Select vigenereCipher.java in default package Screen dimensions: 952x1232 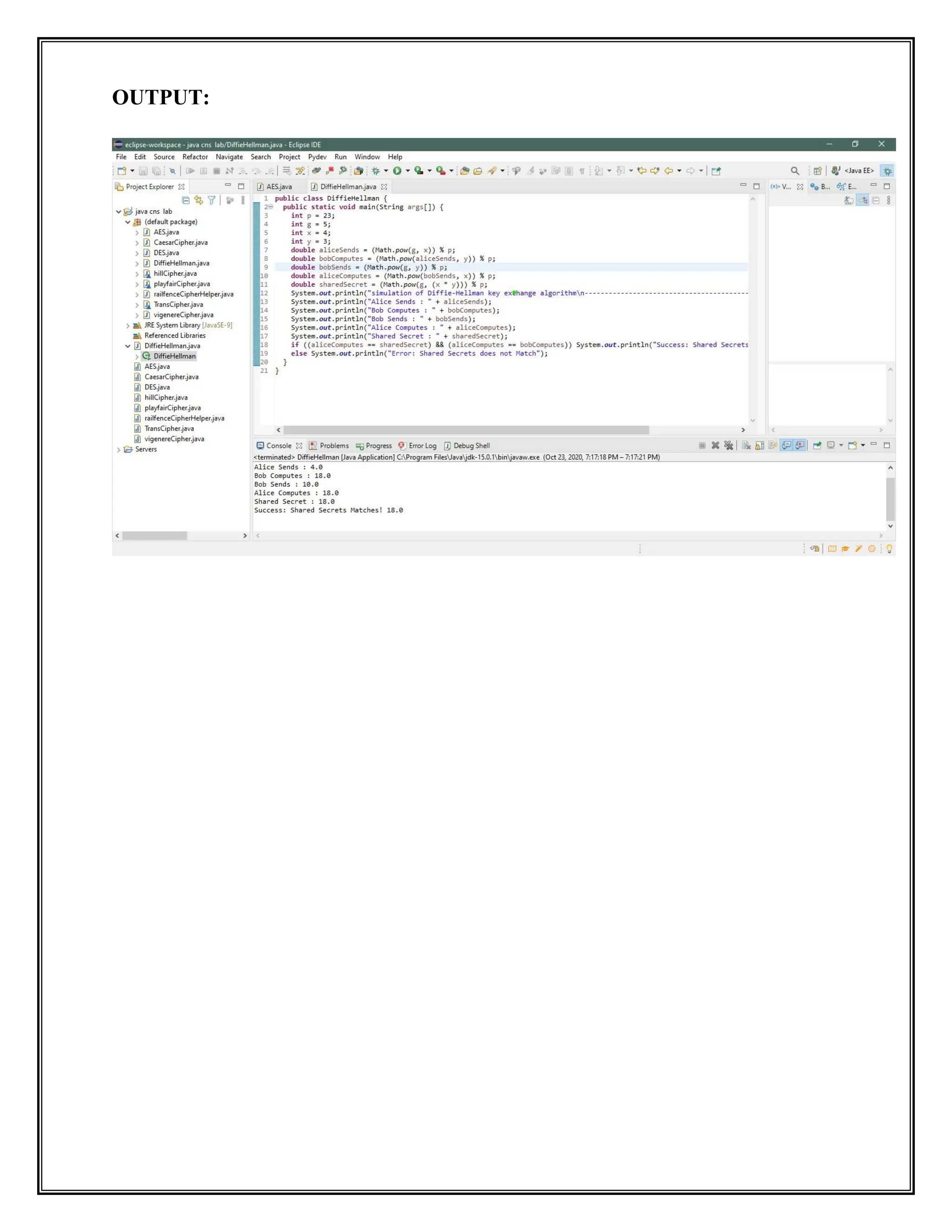pyautogui.click(x=183, y=315)
